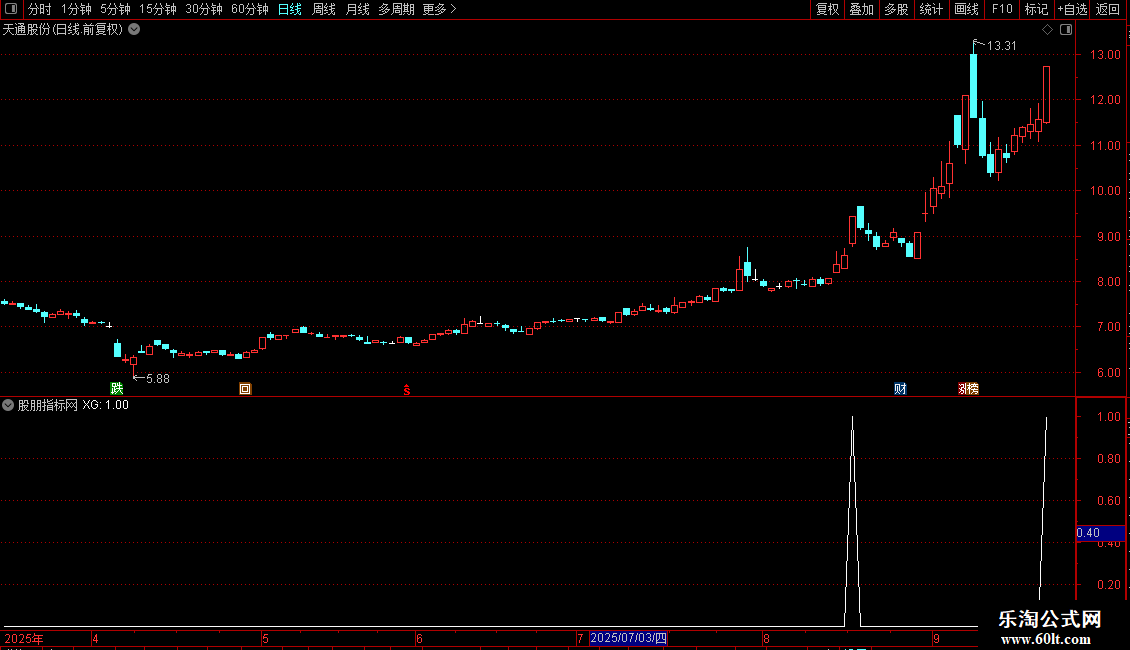Select the 60分钟 period tab
This screenshot has width=1130, height=650.
249,9
